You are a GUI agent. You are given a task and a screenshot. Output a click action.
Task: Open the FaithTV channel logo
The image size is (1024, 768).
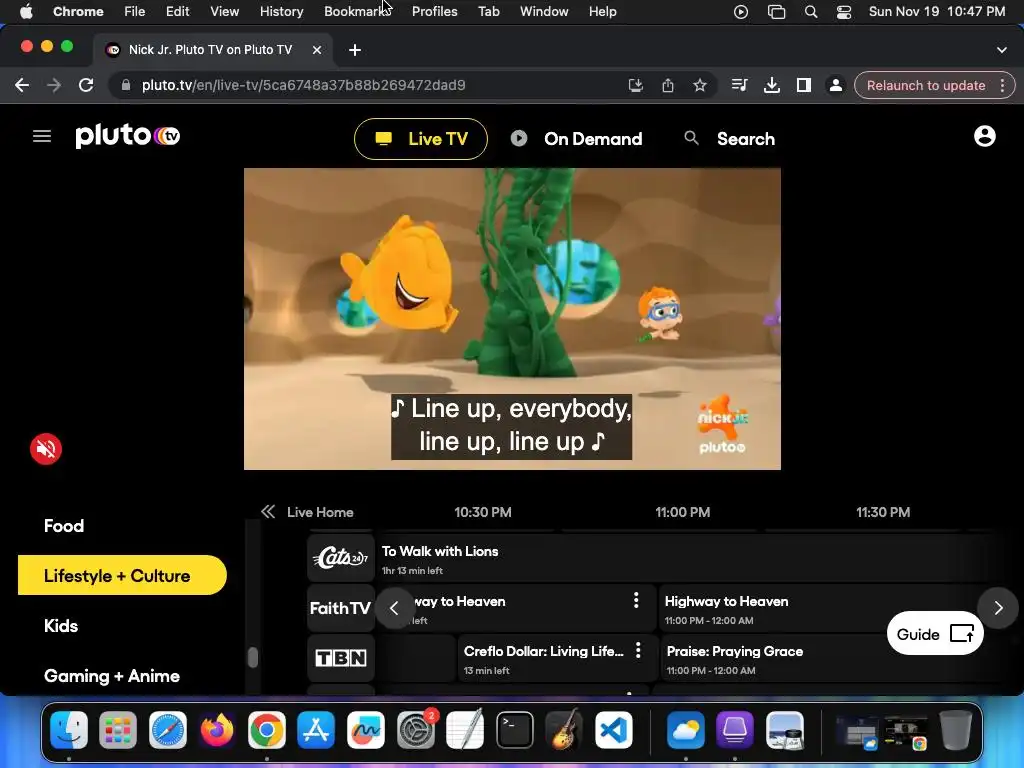(341, 608)
